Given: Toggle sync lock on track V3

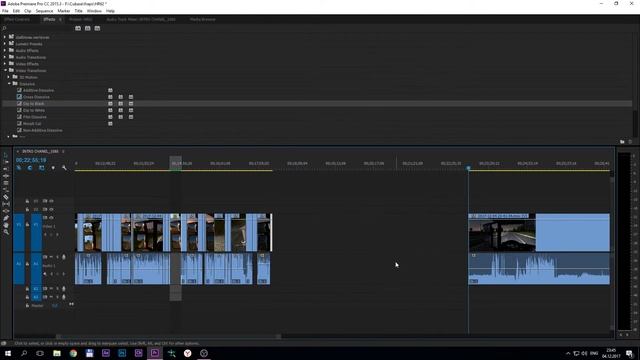Looking at the screenshot, I should pos(45,201).
